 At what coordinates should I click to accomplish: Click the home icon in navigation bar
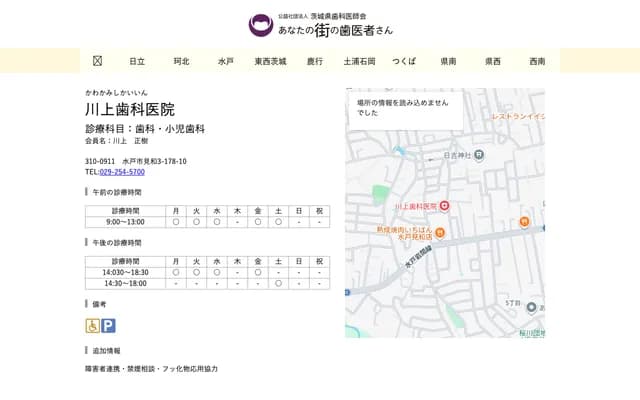tap(97, 61)
